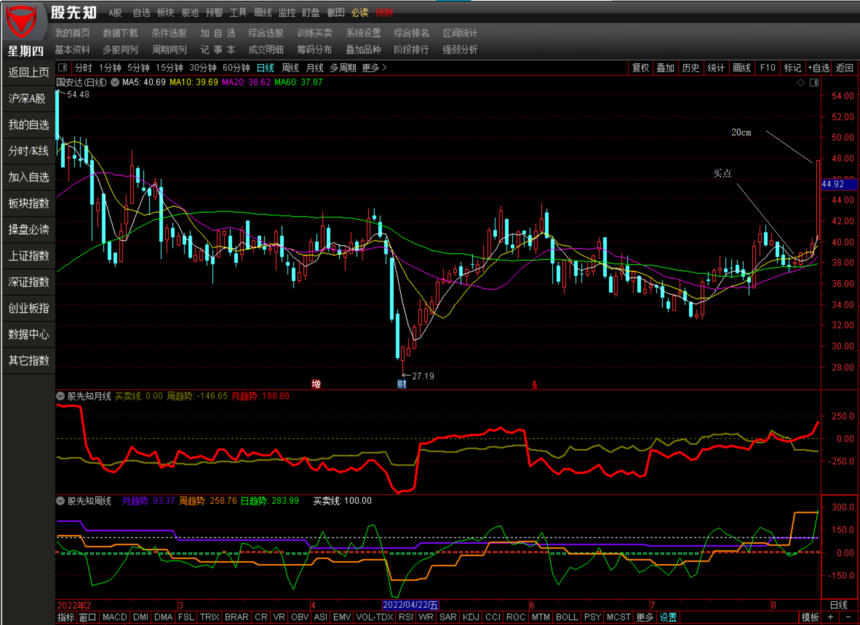
Task: Click the minus zoom button at the bottom right
Action: click(848, 617)
